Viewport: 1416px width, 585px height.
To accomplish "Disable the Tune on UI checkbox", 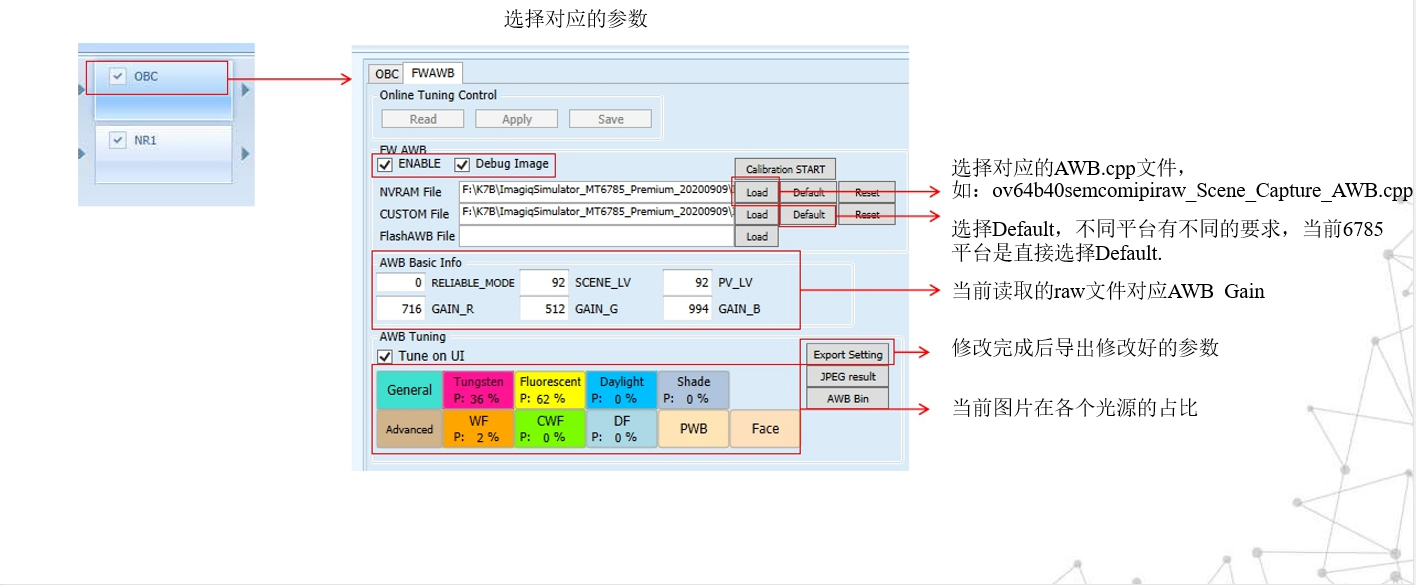I will 387,355.
